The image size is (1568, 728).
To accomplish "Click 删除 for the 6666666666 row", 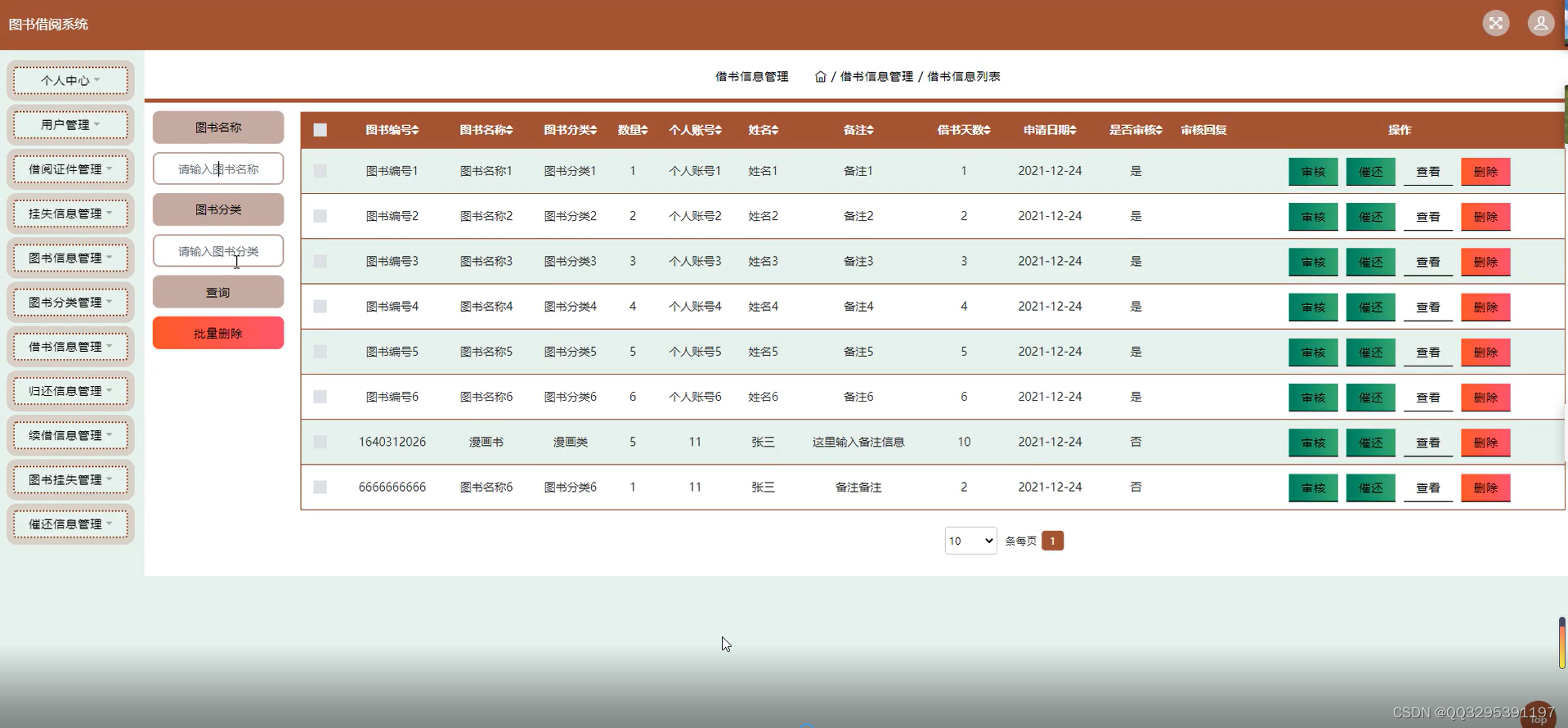I will point(1485,488).
